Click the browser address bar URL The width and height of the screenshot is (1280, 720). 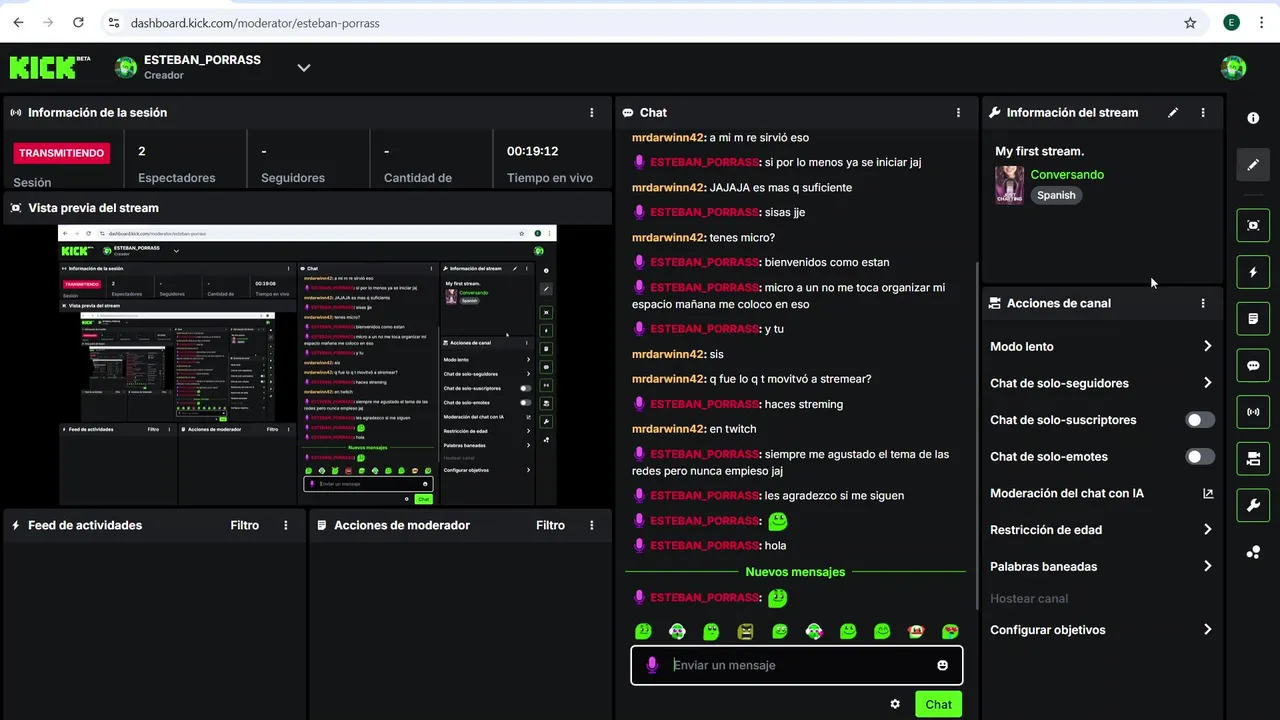click(255, 22)
